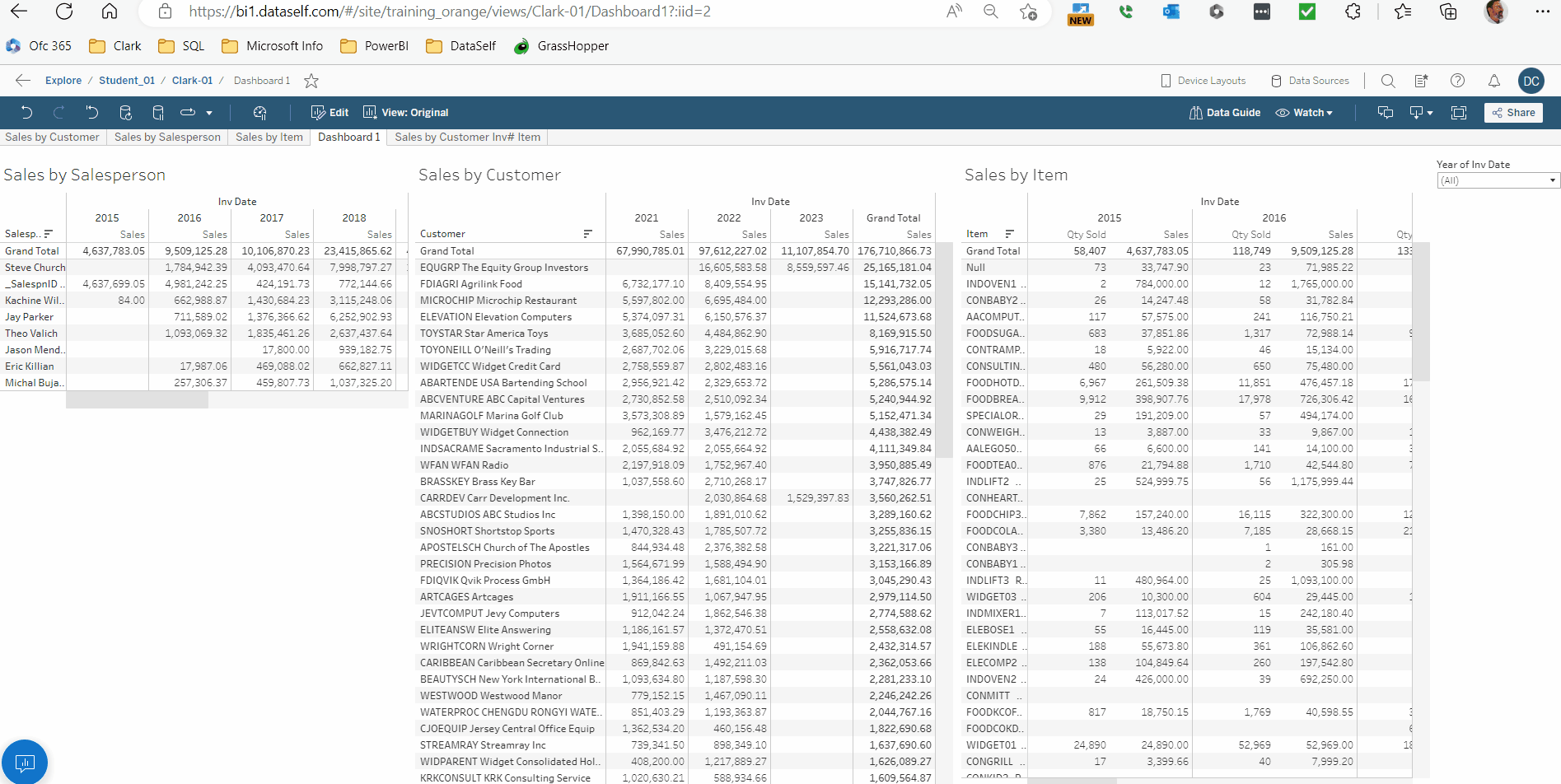Click the Undo icon in the toolbar
1561x784 pixels.
coord(26,113)
